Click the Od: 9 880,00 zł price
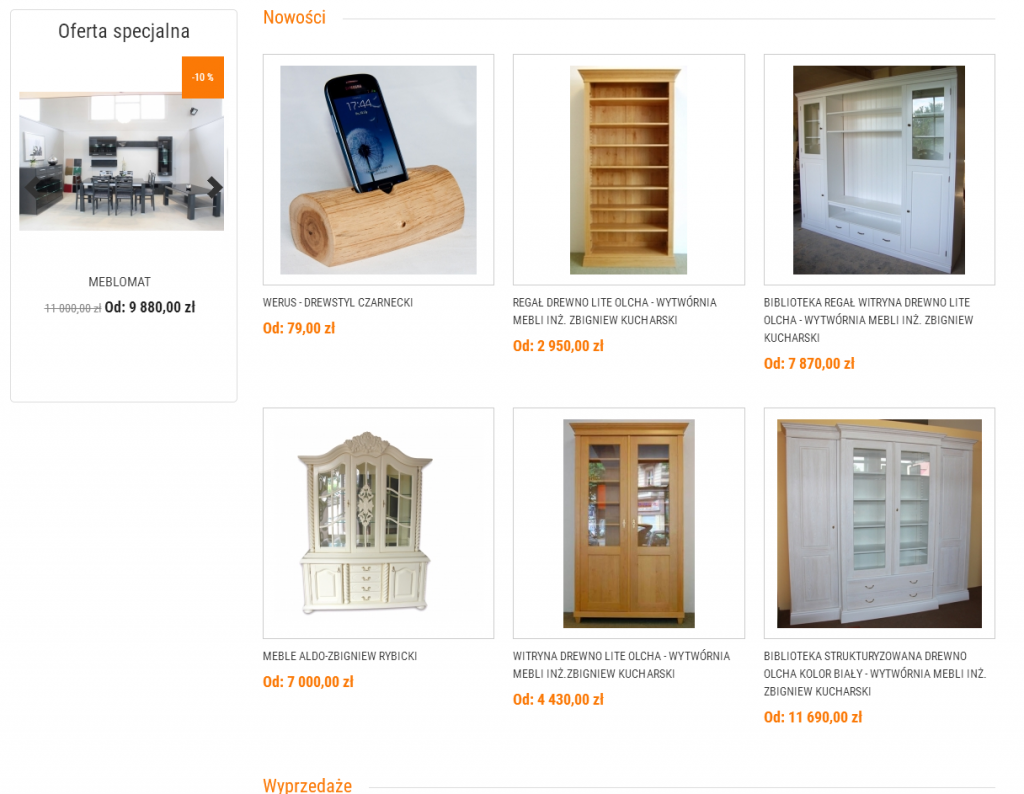This screenshot has height=794, width=1024. 150,307
